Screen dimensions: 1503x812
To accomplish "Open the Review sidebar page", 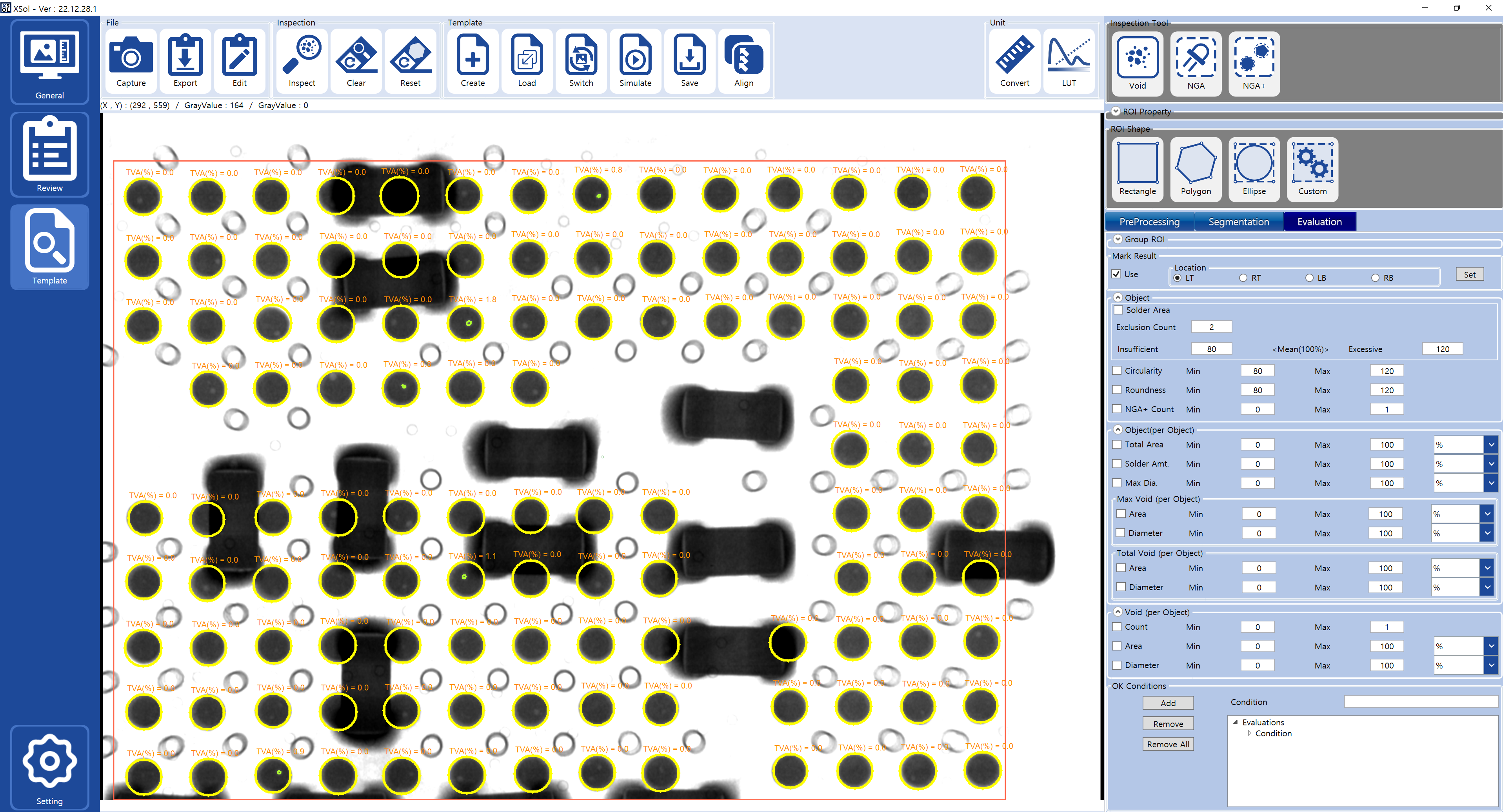I will pyautogui.click(x=49, y=155).
